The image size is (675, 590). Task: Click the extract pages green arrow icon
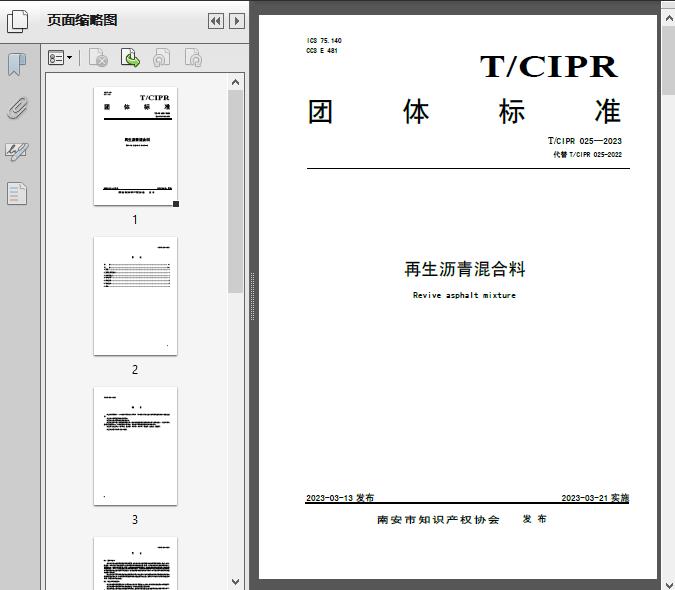click(x=130, y=58)
